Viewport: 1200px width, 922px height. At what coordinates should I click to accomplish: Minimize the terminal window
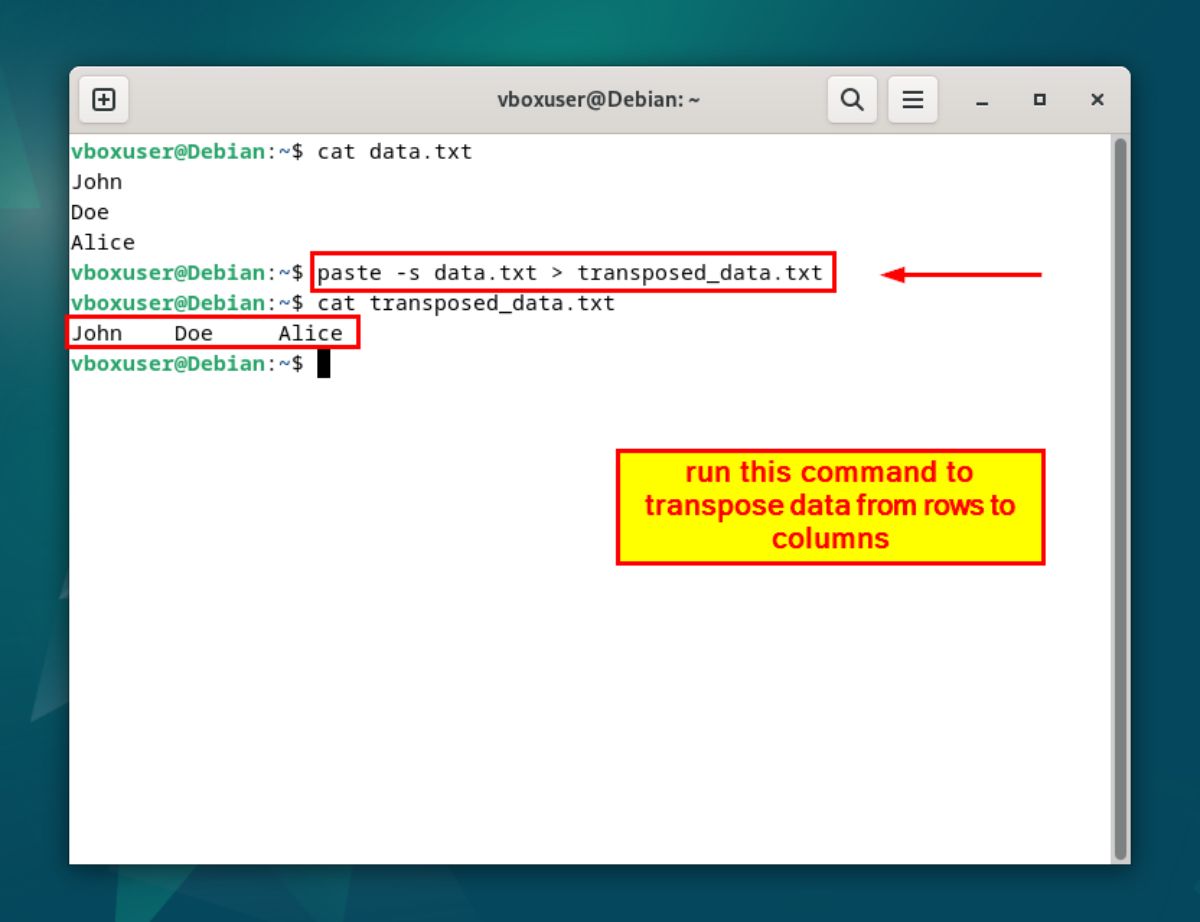click(x=983, y=101)
